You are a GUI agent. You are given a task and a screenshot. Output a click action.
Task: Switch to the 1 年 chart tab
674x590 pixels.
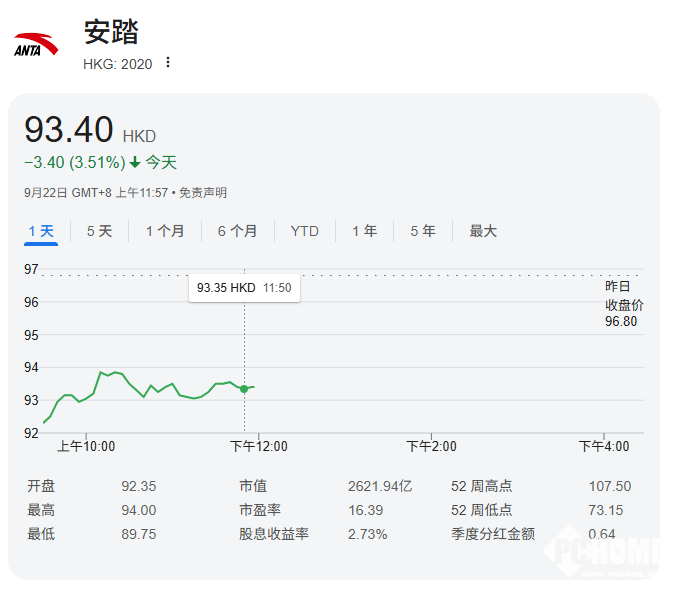pyautogui.click(x=364, y=231)
